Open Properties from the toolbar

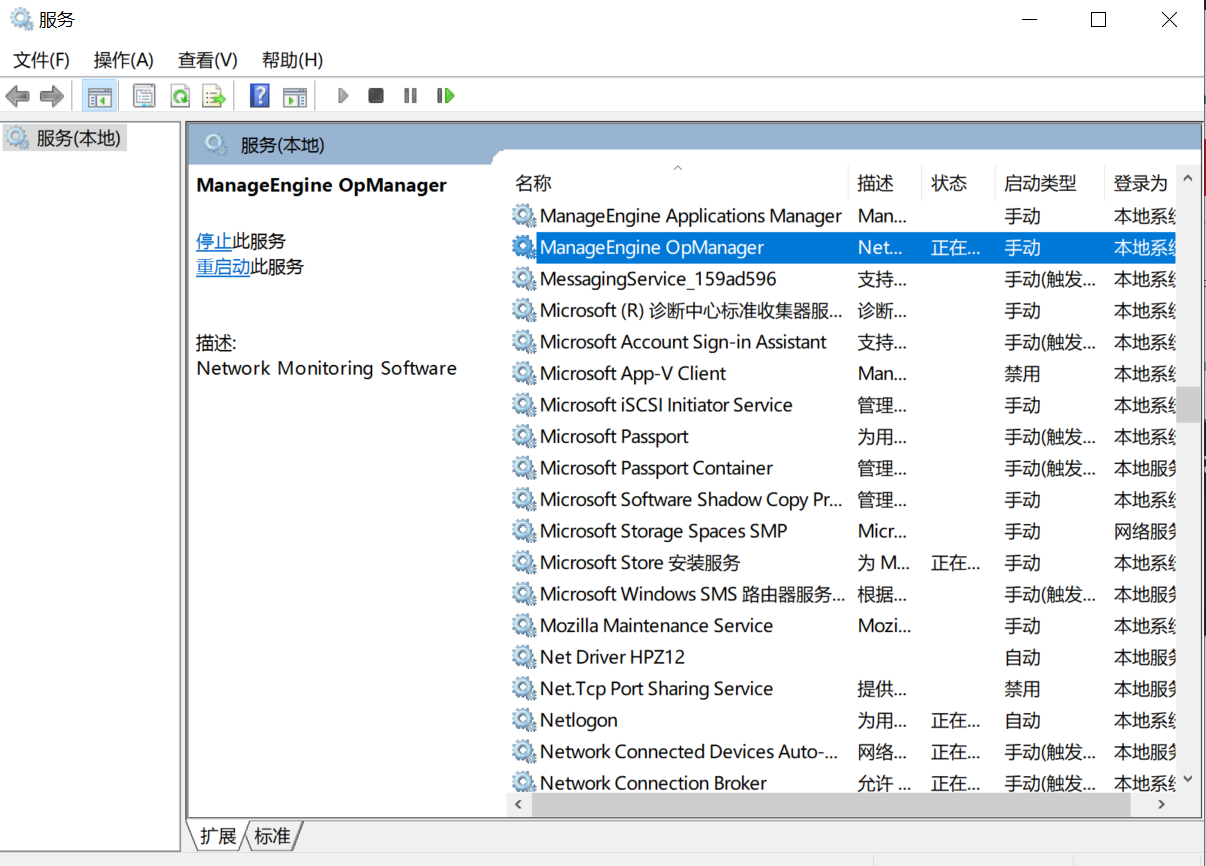tap(144, 96)
